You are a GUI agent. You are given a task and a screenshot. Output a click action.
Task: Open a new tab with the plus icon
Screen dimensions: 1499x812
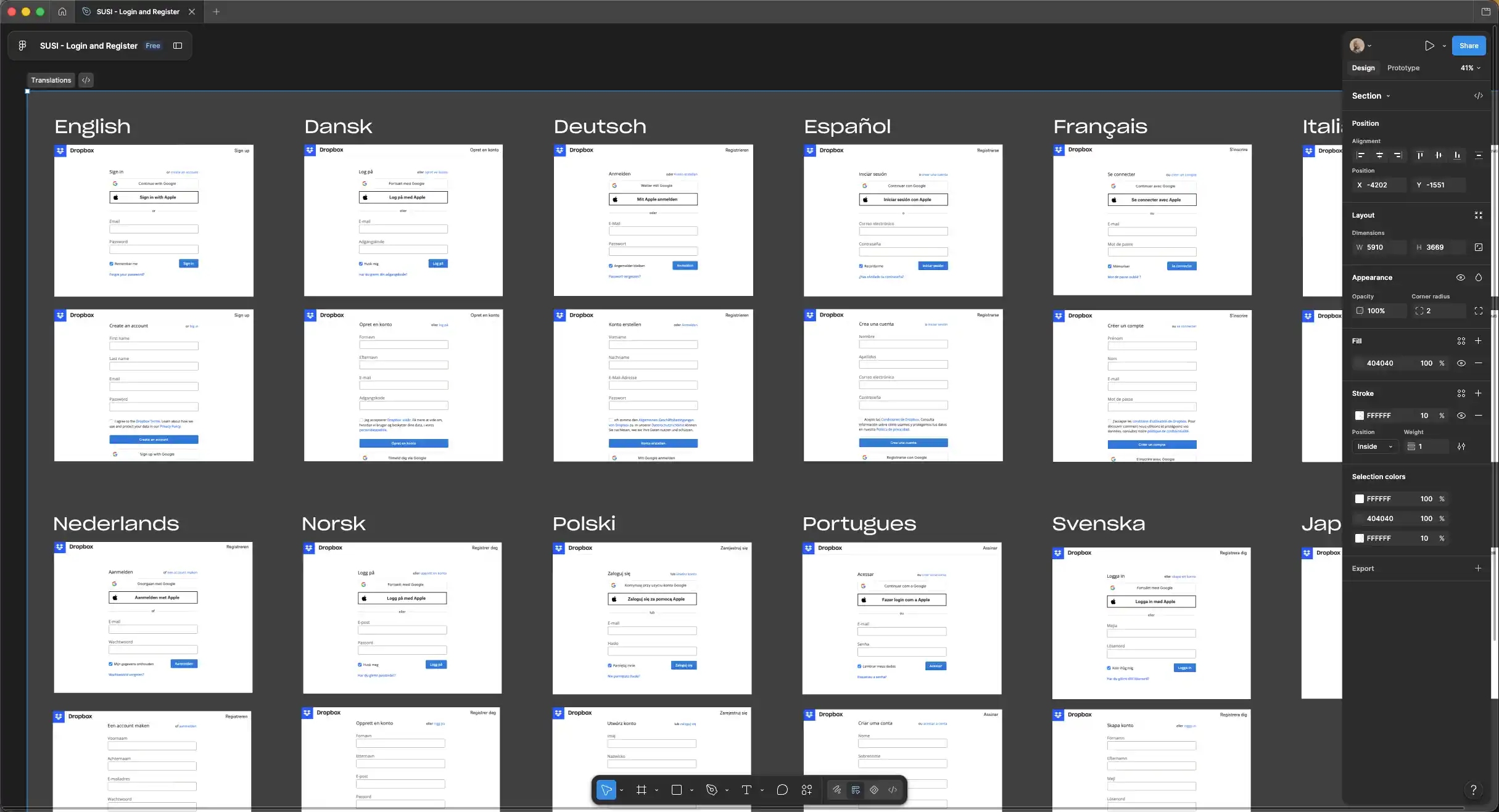pos(217,12)
